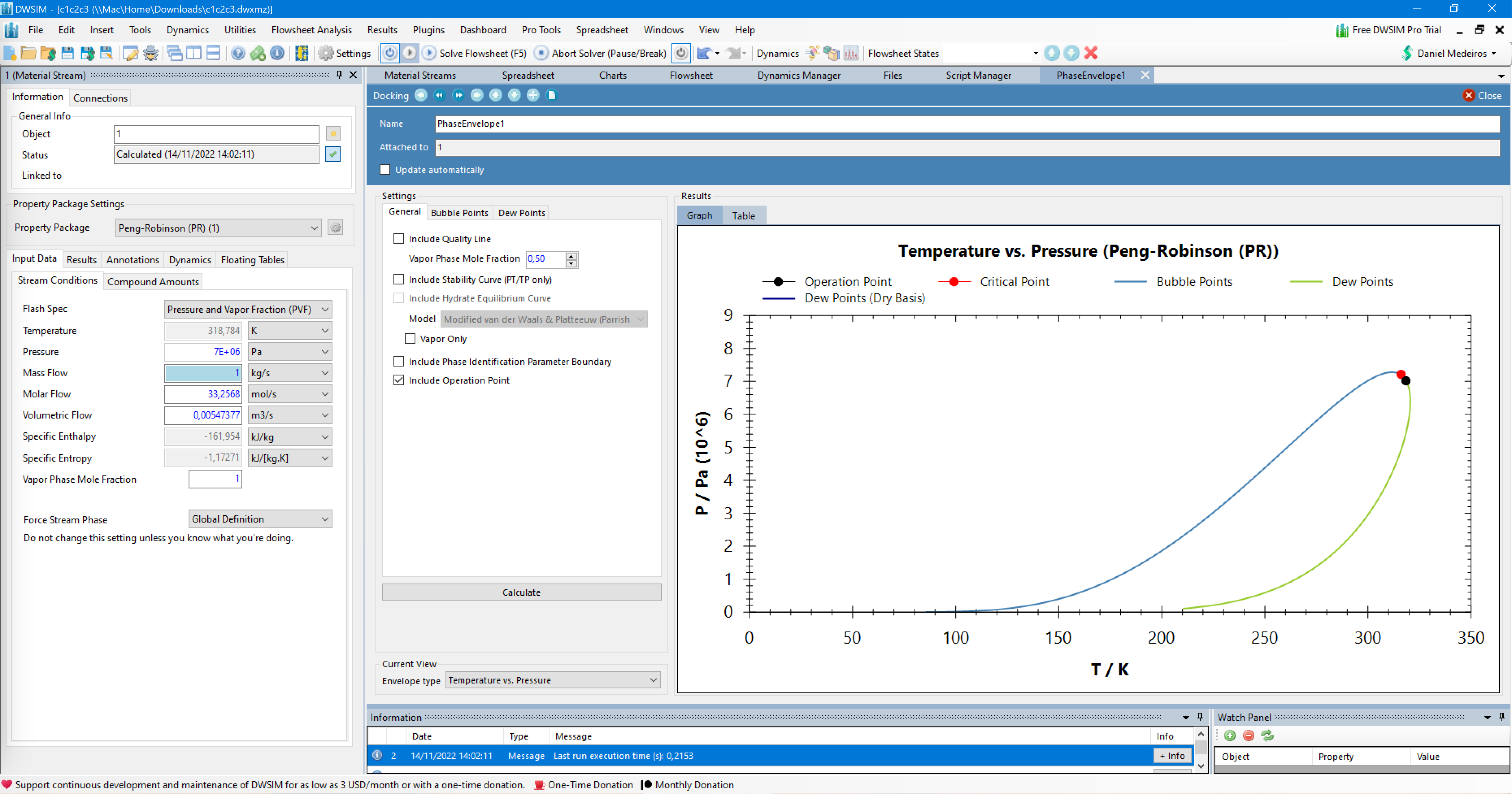Increase Vapor Phase Mole Fraction using stepper arrow
This screenshot has height=794, width=1512.
tap(571, 256)
